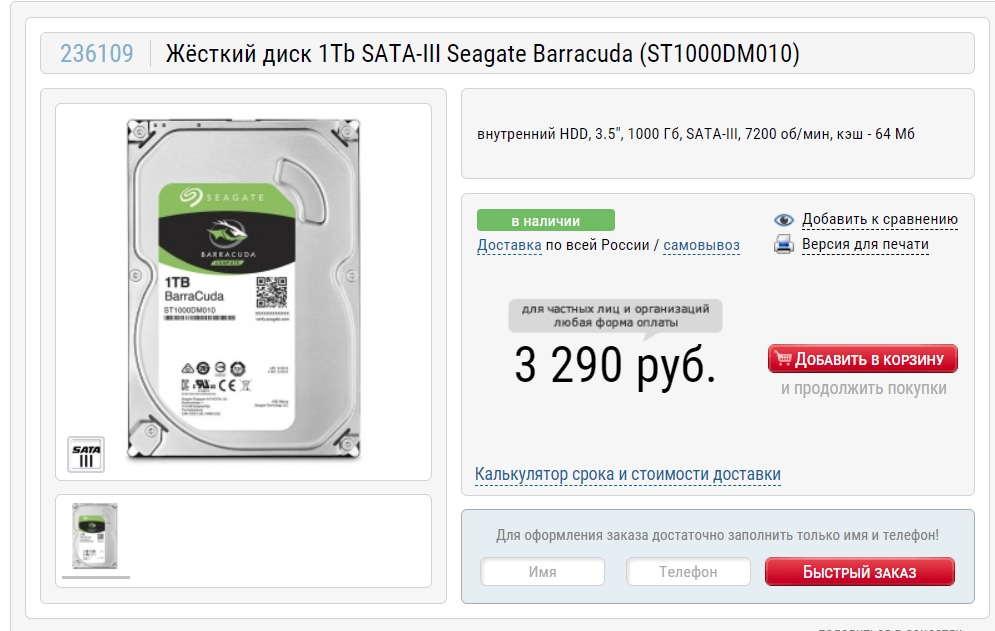The image size is (995, 631).
Task: Click the shopping cart icon on red button
Action: coord(783,359)
